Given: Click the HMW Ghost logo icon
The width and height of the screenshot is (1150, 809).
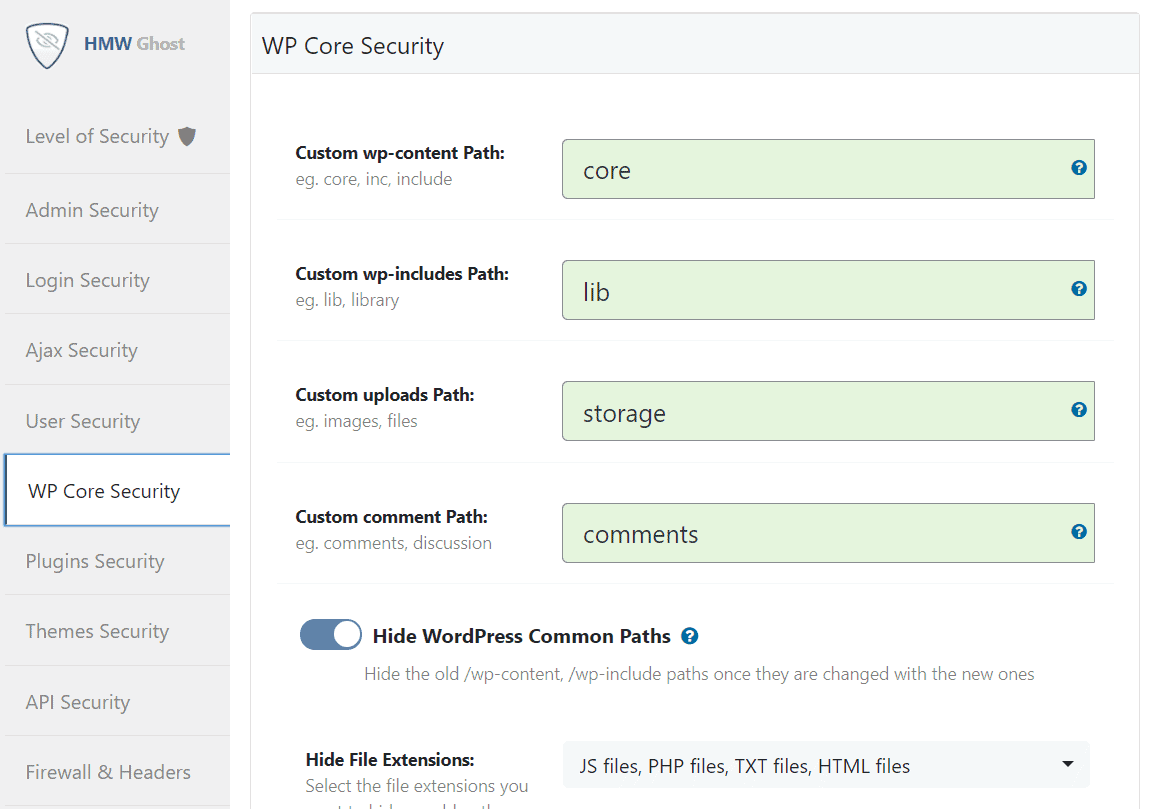Looking at the screenshot, I should pyautogui.click(x=46, y=44).
